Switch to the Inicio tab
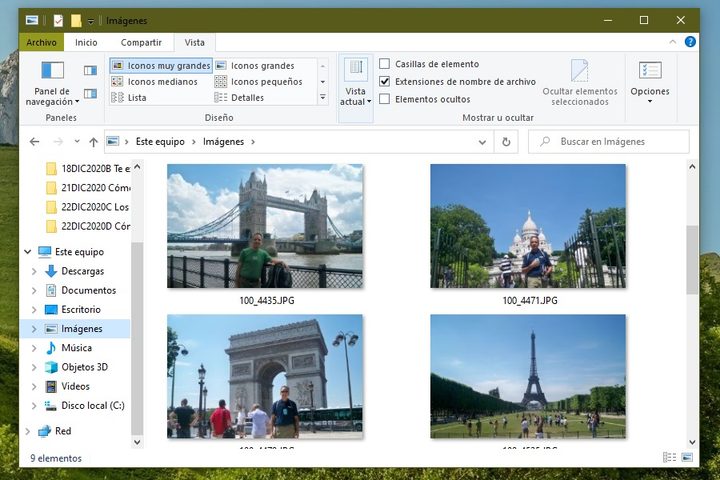720x480 pixels. pos(86,42)
